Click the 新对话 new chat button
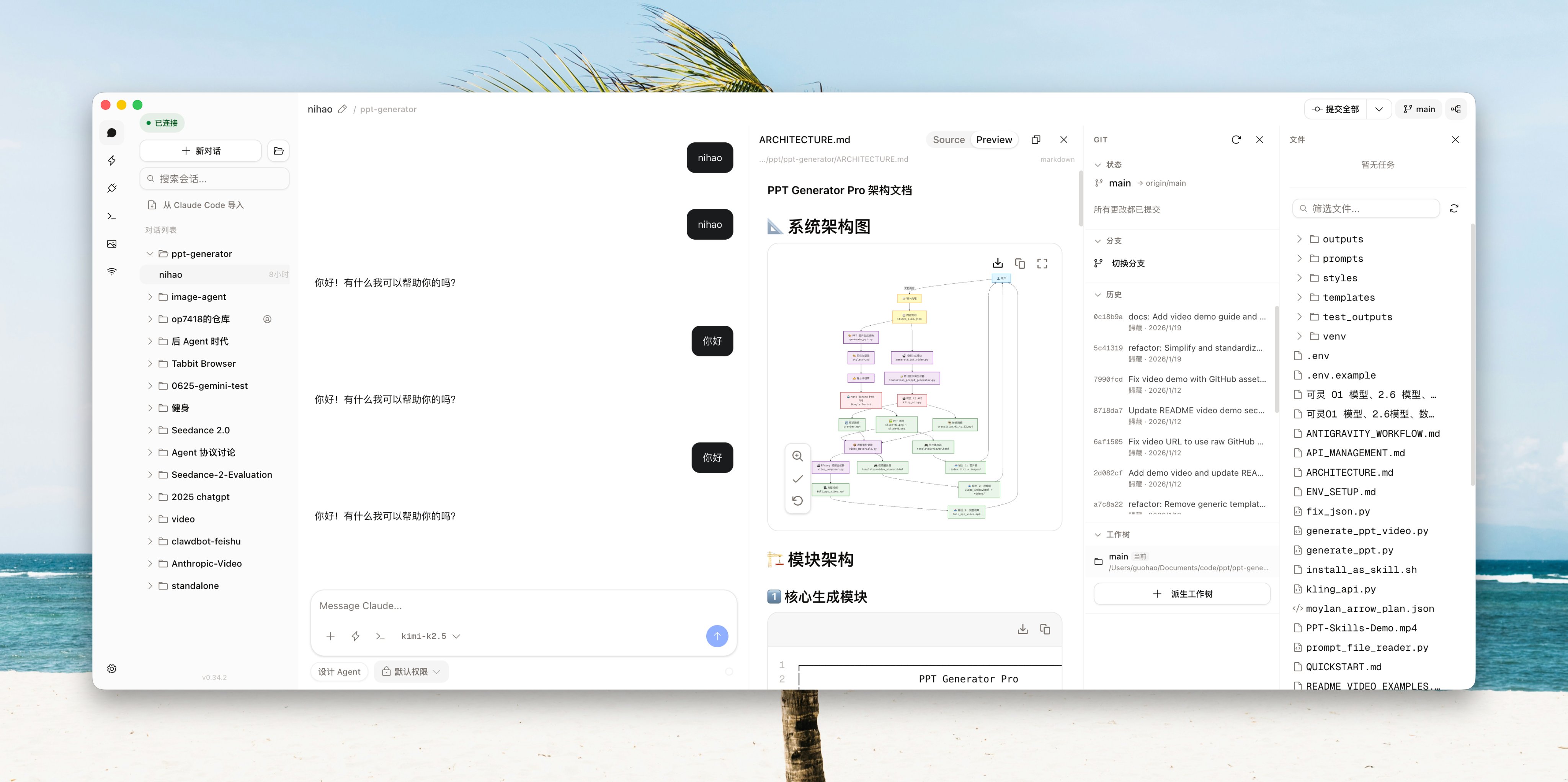The image size is (1568, 782). (201, 151)
